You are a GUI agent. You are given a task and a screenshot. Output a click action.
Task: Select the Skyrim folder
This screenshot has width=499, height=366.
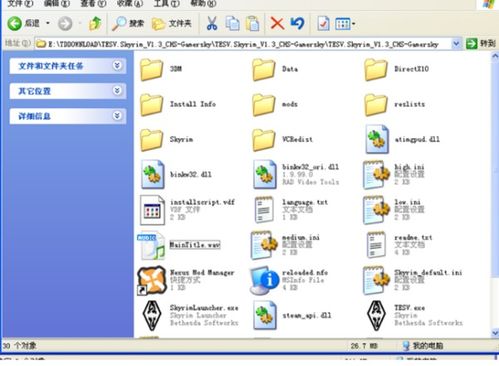click(x=166, y=140)
